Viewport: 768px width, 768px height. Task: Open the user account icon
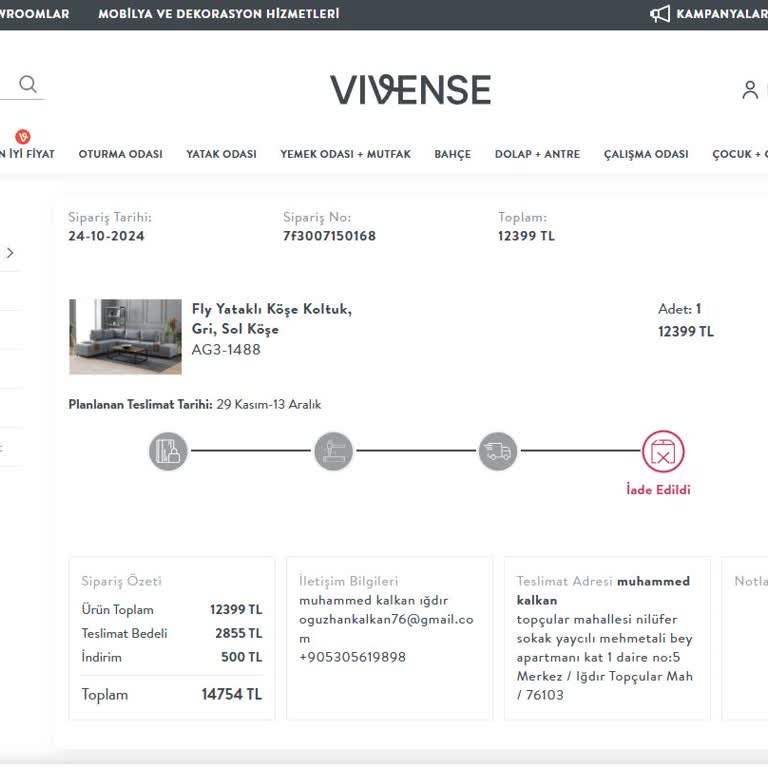point(750,90)
